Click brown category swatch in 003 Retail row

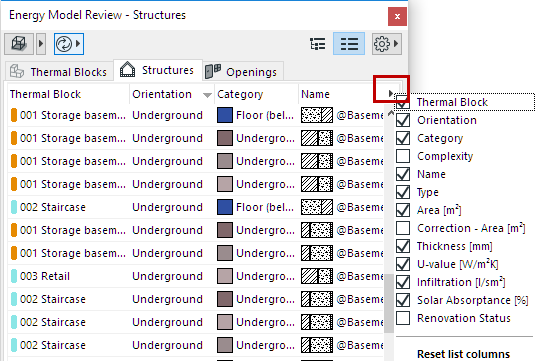coord(225,276)
